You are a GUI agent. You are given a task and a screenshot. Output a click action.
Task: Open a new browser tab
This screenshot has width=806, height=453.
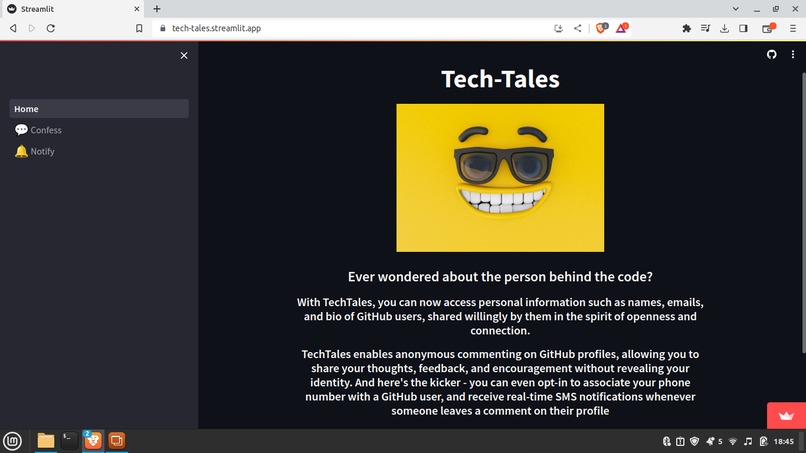[157, 9]
